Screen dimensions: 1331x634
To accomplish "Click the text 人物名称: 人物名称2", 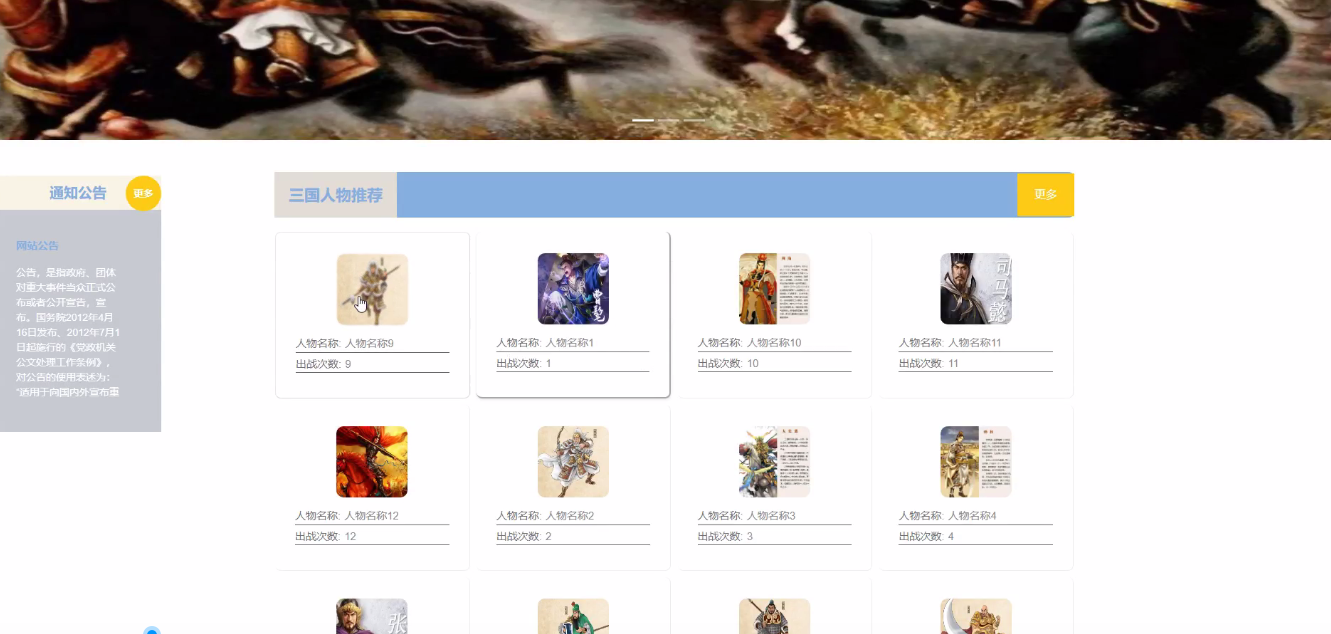I will coord(546,516).
